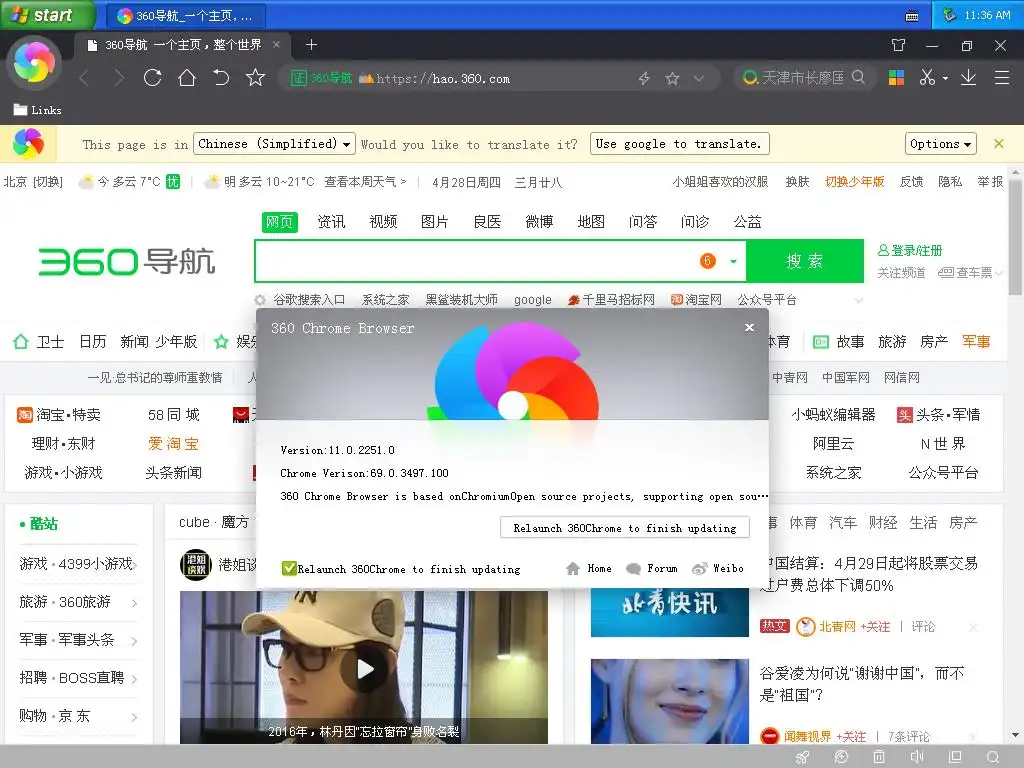1024x768 pixels.
Task: Open the hamburger main menu icon
Action: click(1002, 78)
